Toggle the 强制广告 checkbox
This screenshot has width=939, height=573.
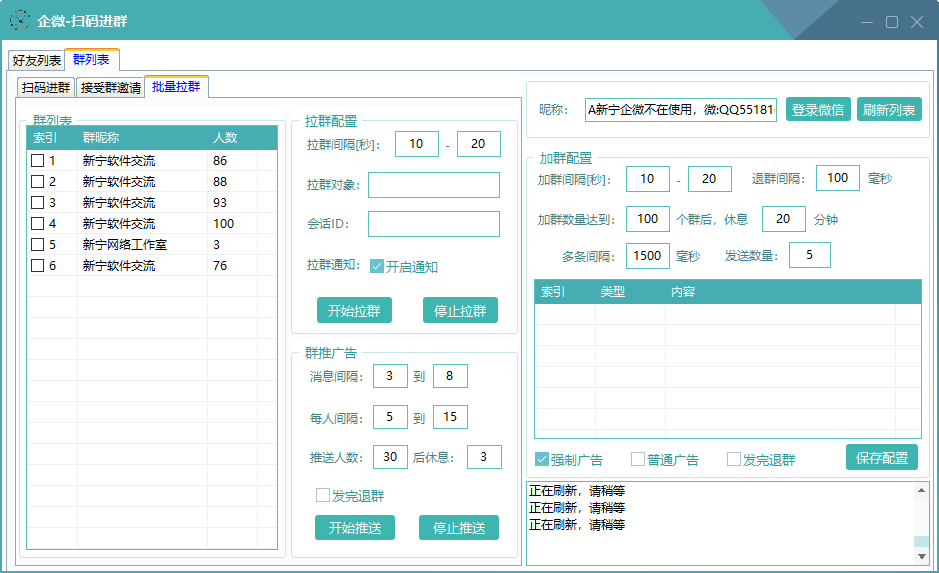coord(542,459)
